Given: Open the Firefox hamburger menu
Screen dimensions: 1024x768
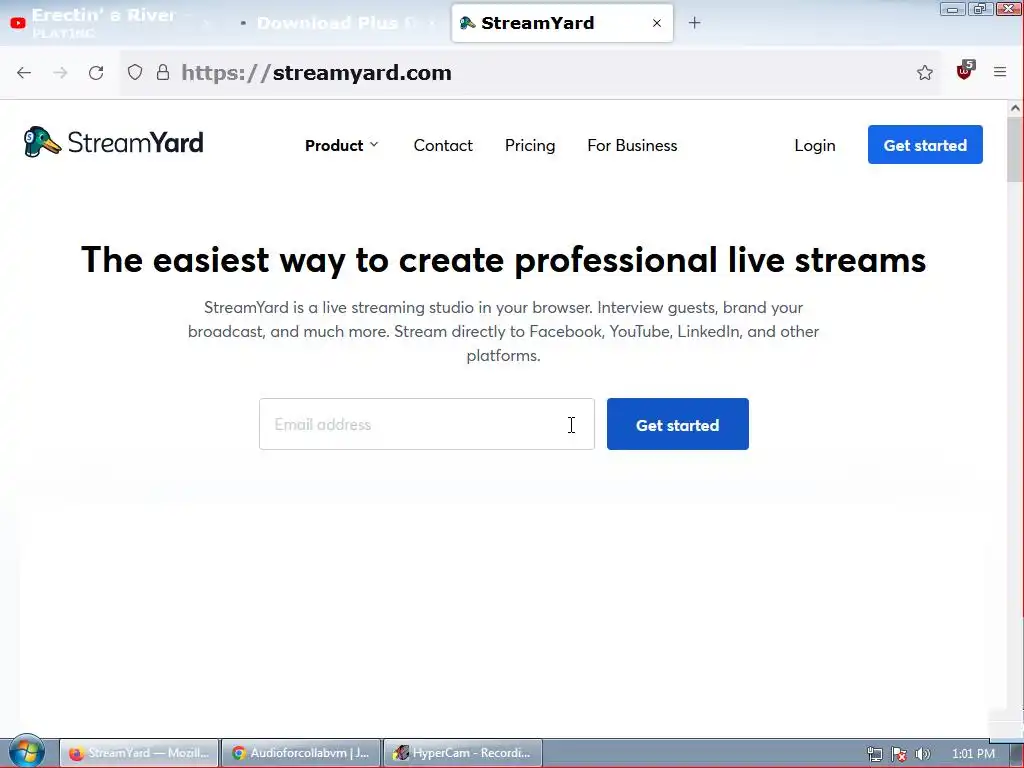Looking at the screenshot, I should pyautogui.click(x=1000, y=72).
